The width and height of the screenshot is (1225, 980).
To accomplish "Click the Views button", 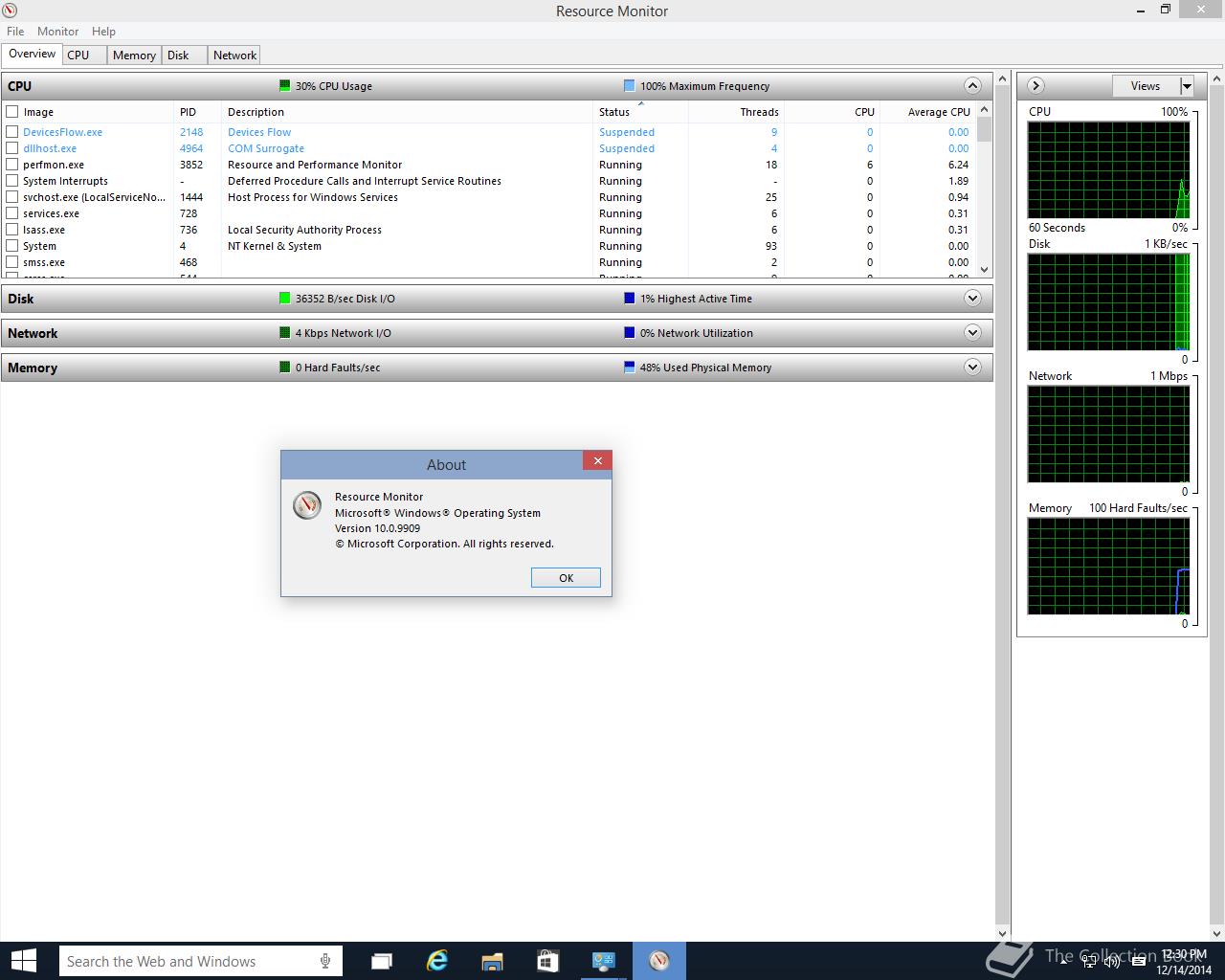I will click(x=1146, y=86).
